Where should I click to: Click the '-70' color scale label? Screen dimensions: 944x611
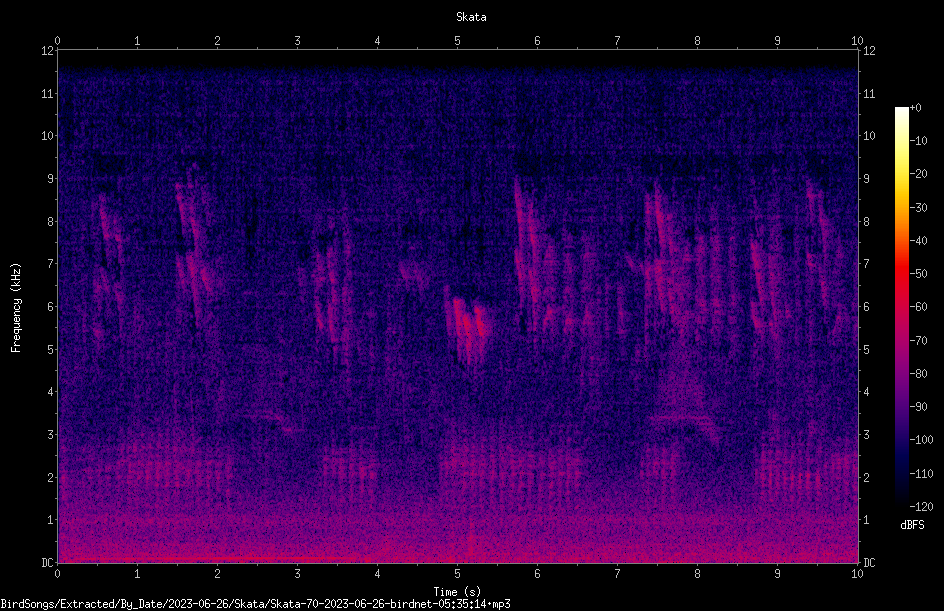tap(918, 341)
